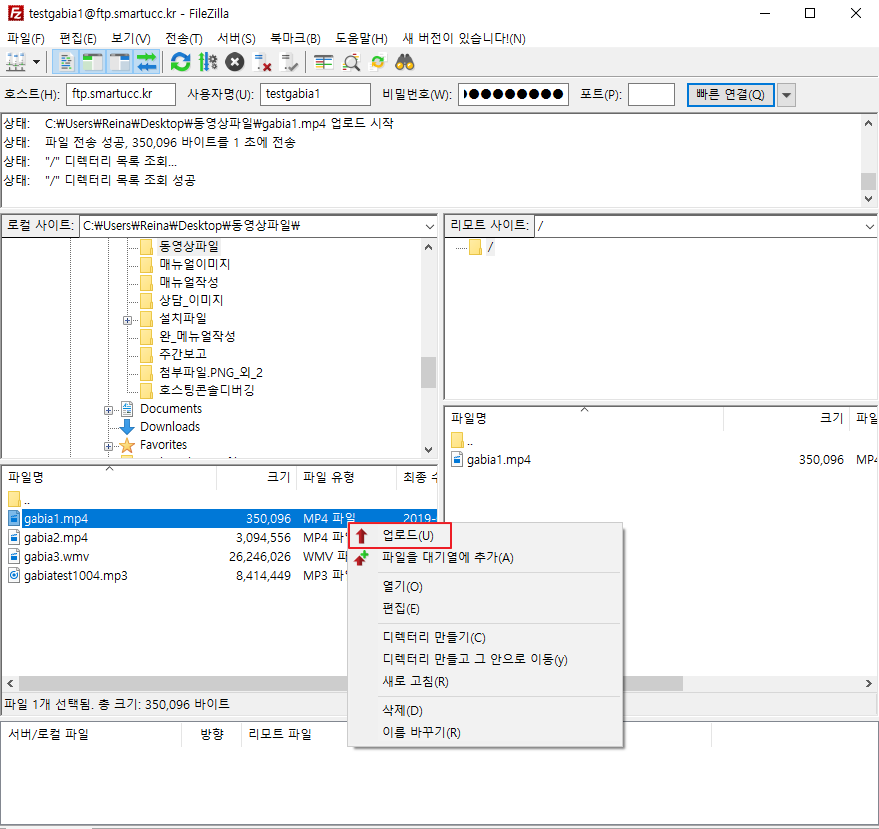Open the 북마크(B) menu
This screenshot has width=879, height=829.
point(295,39)
